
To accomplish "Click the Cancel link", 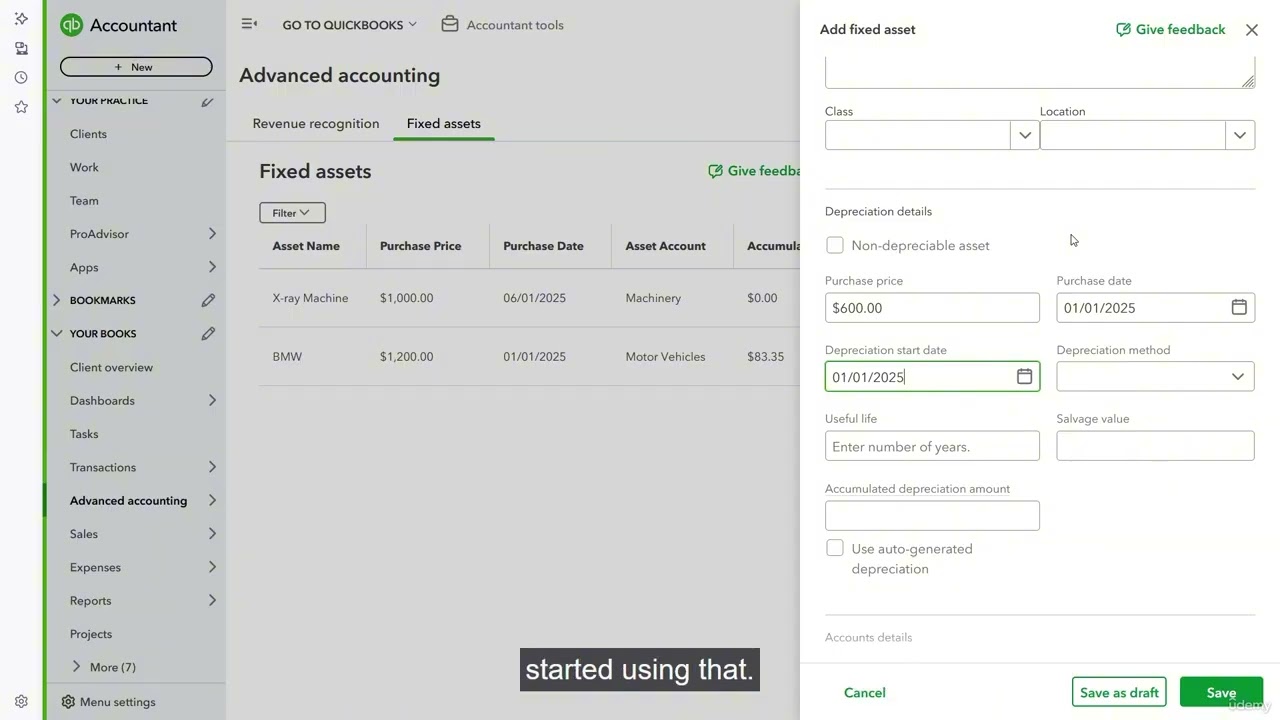I will click(864, 692).
